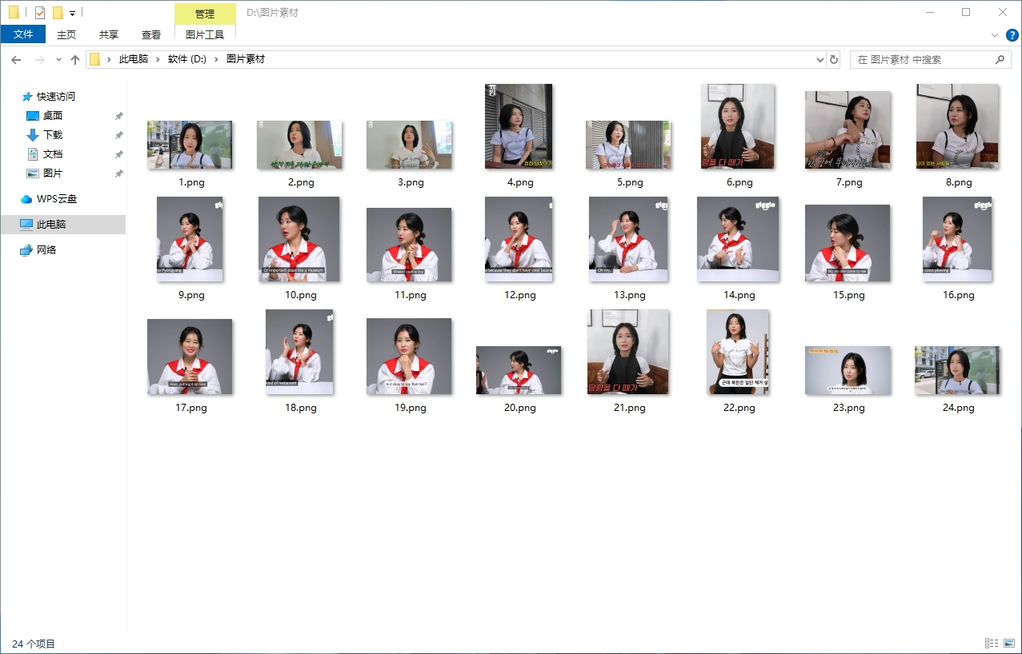
Task: Switch to the 查看 ribbon tab
Action: 151,35
